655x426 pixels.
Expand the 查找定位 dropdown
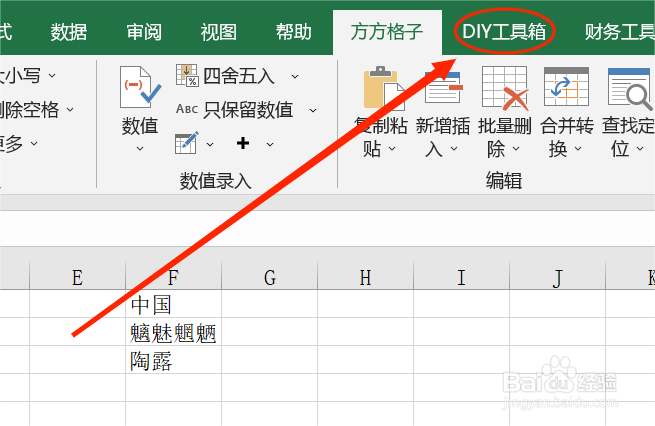coord(640,148)
